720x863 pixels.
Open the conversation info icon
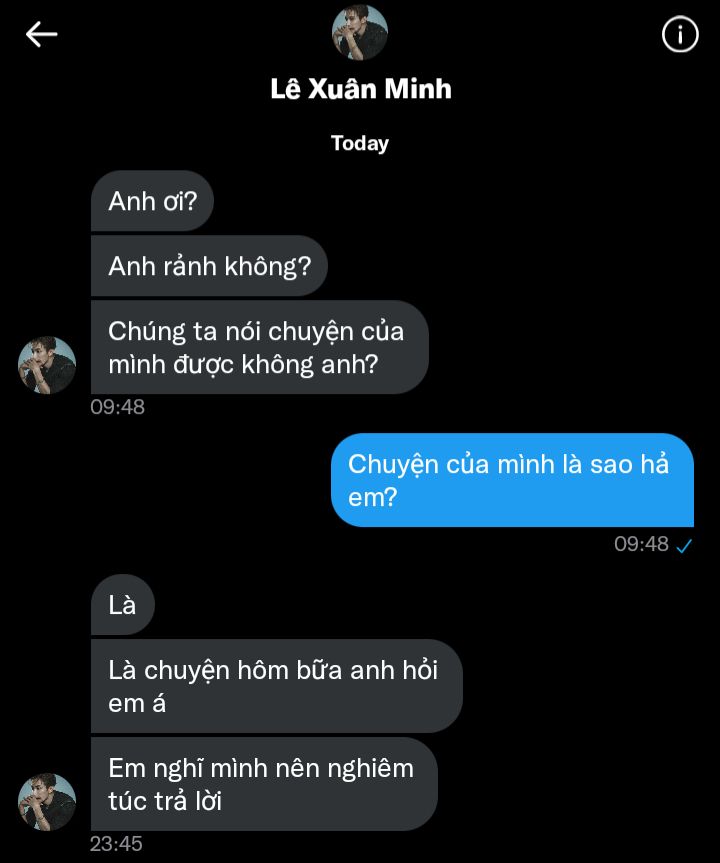coord(680,34)
